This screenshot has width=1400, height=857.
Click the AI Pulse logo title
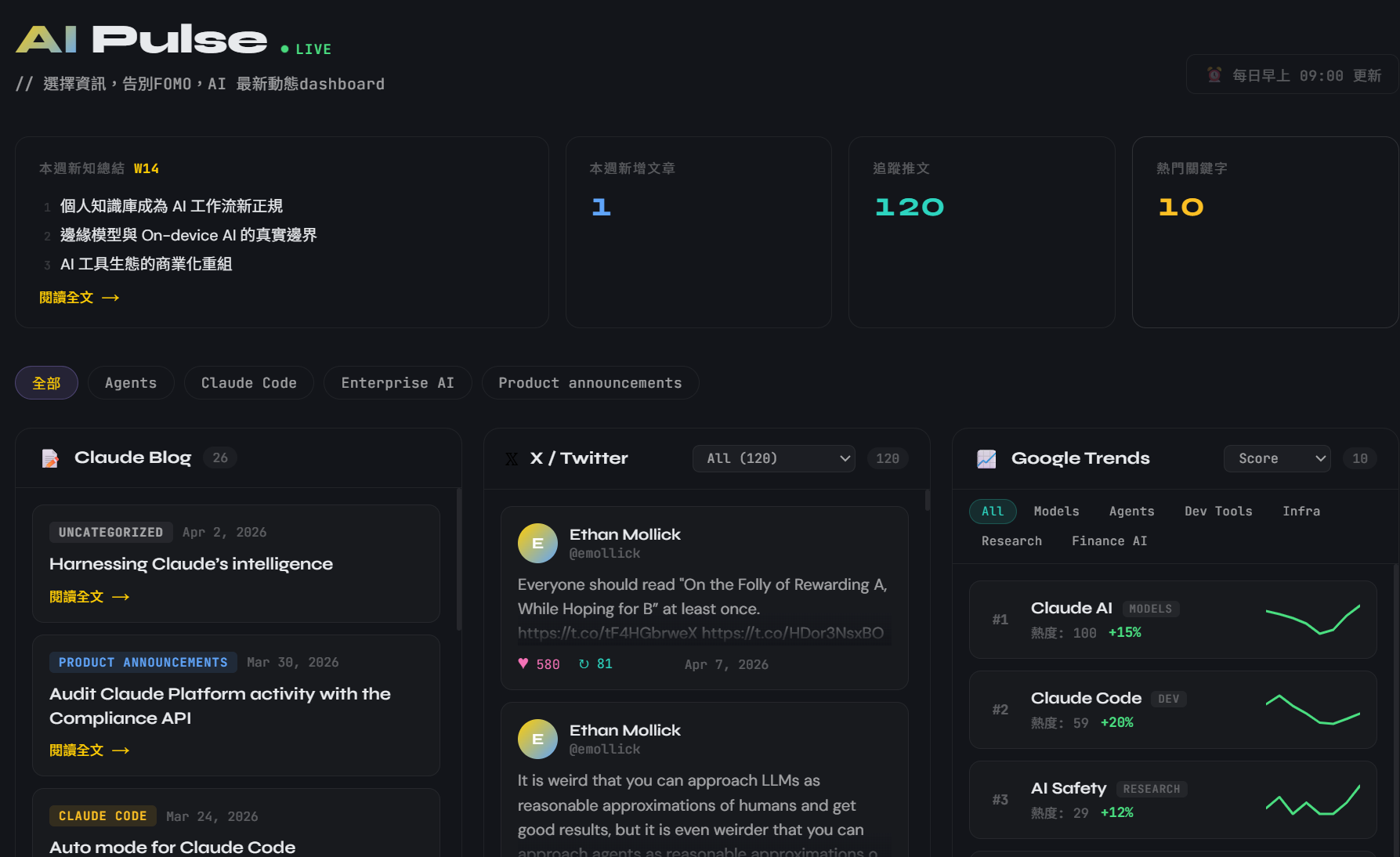pos(141,40)
